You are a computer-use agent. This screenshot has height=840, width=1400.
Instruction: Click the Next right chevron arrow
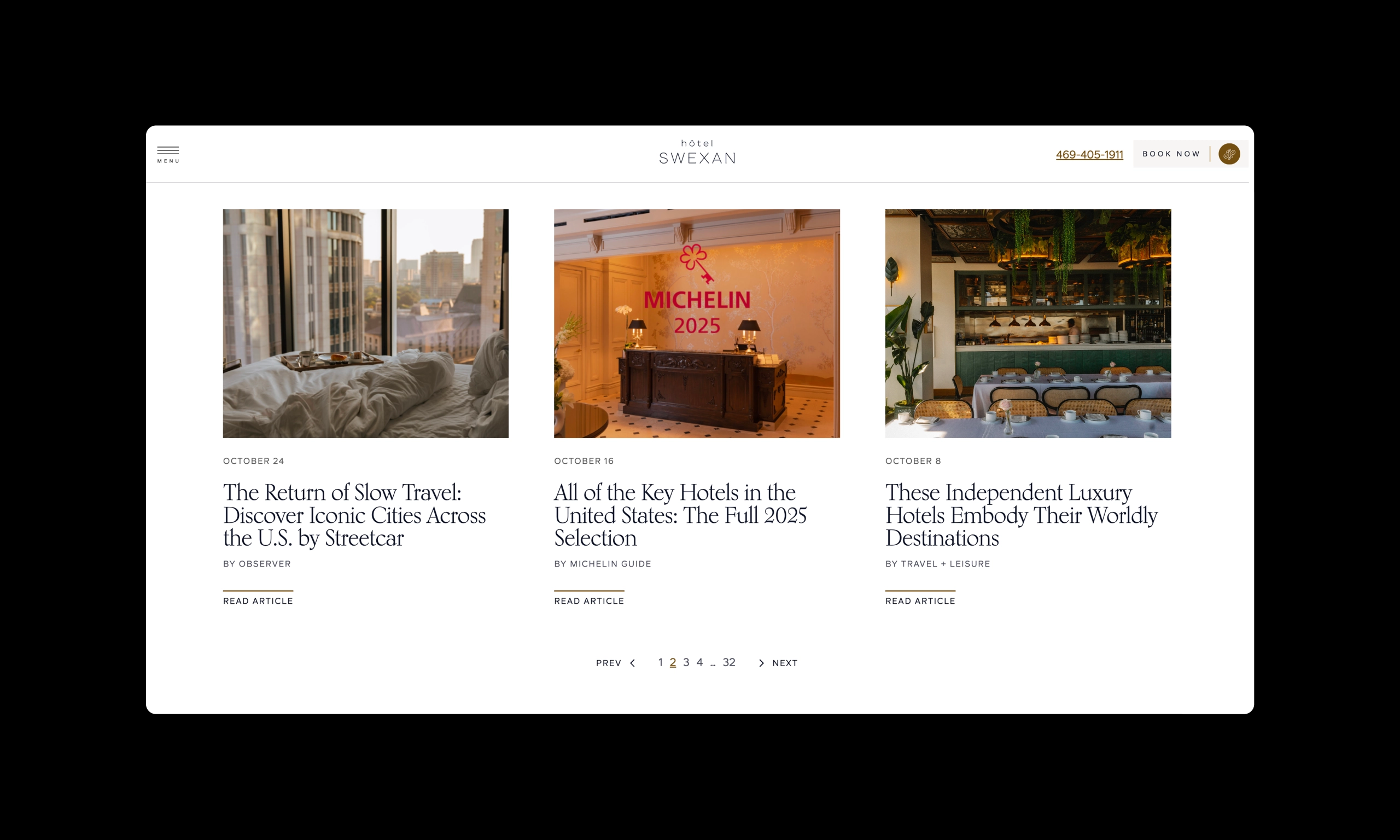click(761, 663)
